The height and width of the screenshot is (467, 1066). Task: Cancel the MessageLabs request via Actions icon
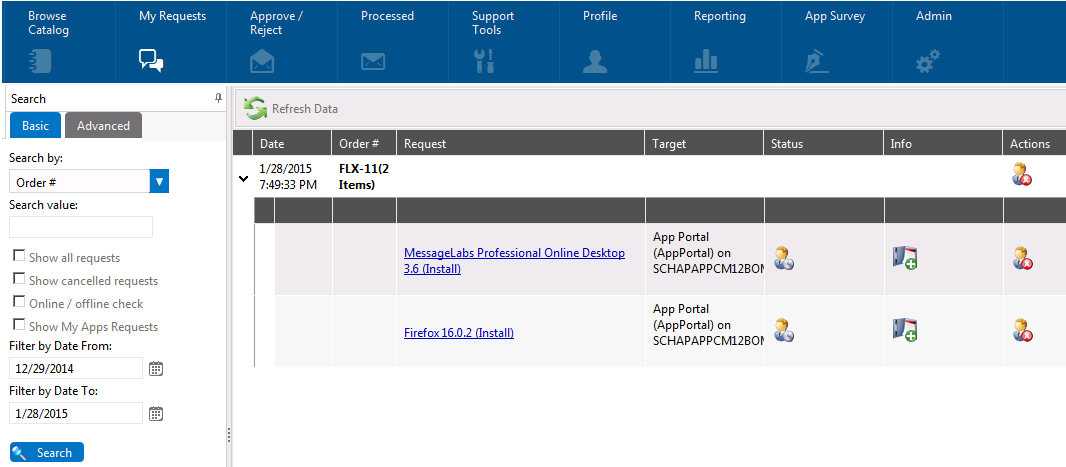coord(1022,258)
